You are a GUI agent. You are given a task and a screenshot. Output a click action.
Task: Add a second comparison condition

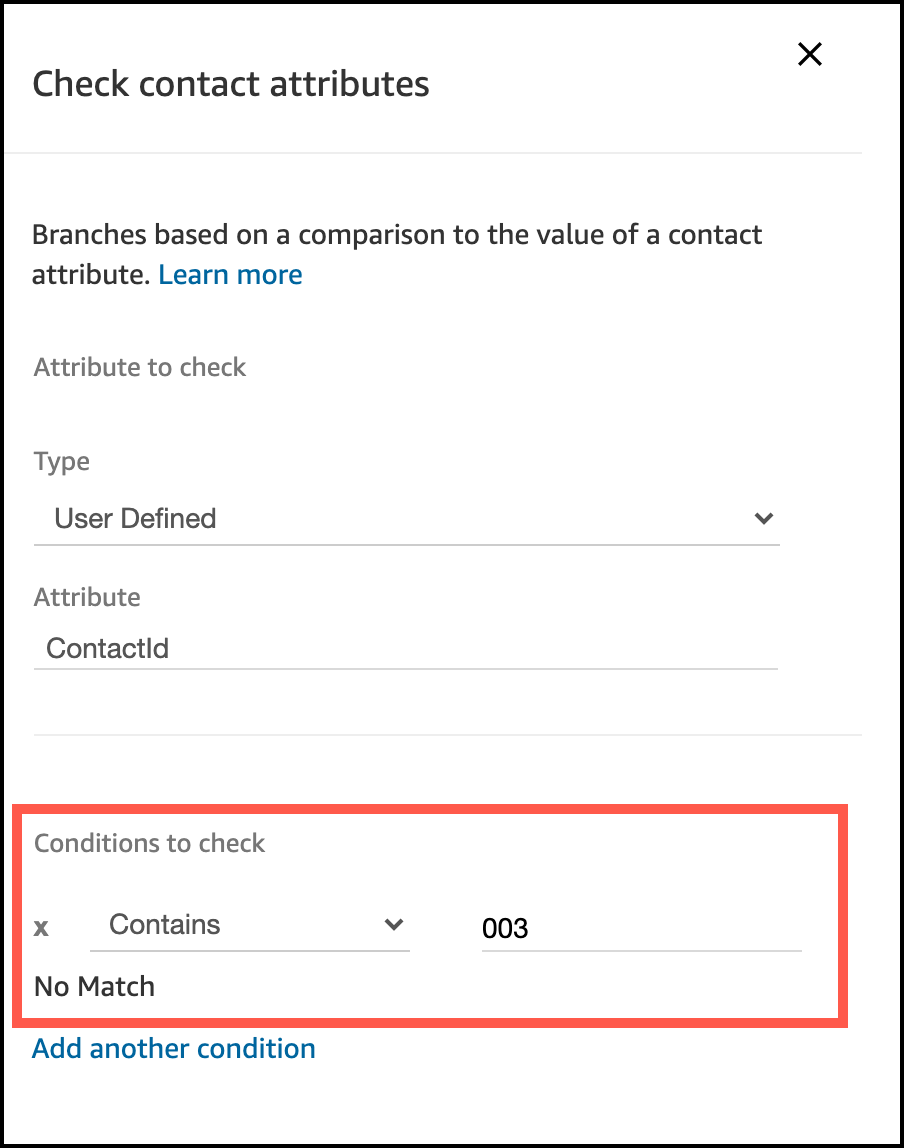click(x=173, y=1048)
